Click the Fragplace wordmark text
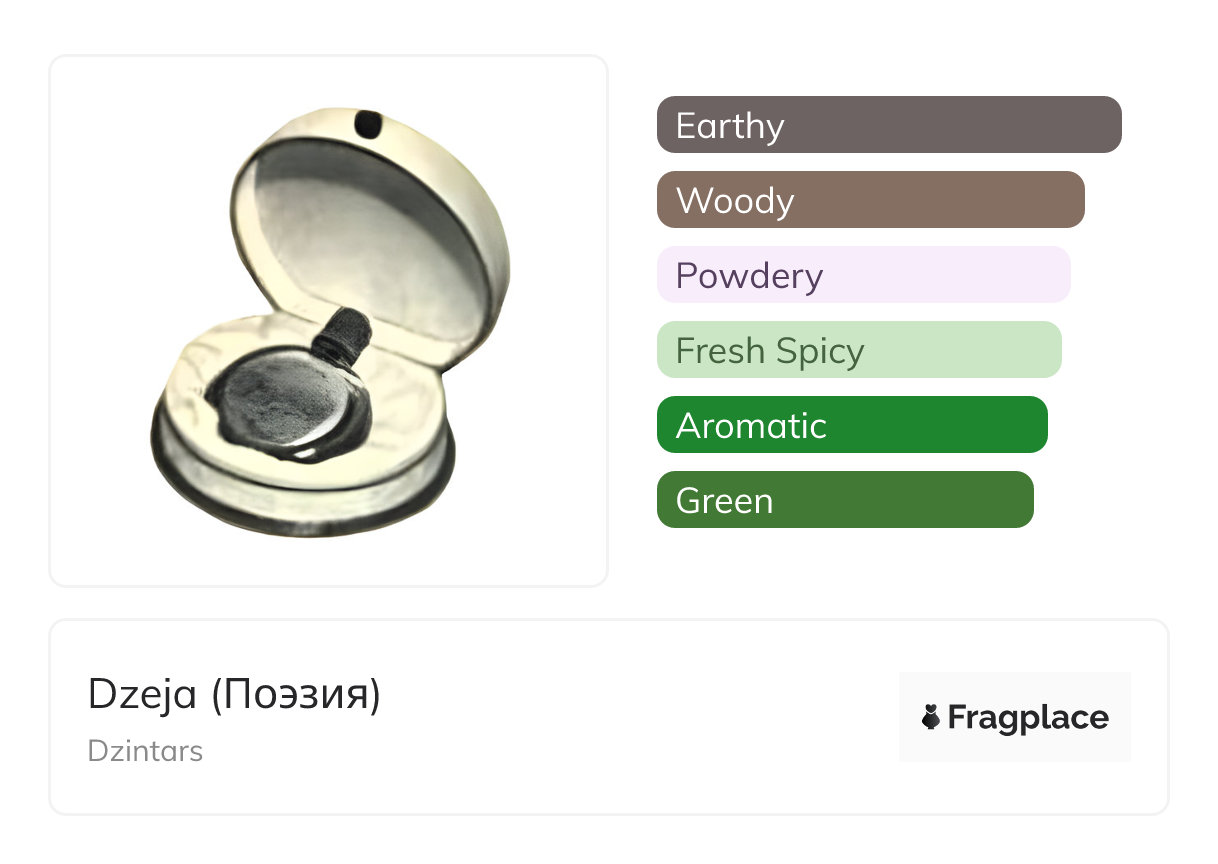The image size is (1218, 864). 1027,717
